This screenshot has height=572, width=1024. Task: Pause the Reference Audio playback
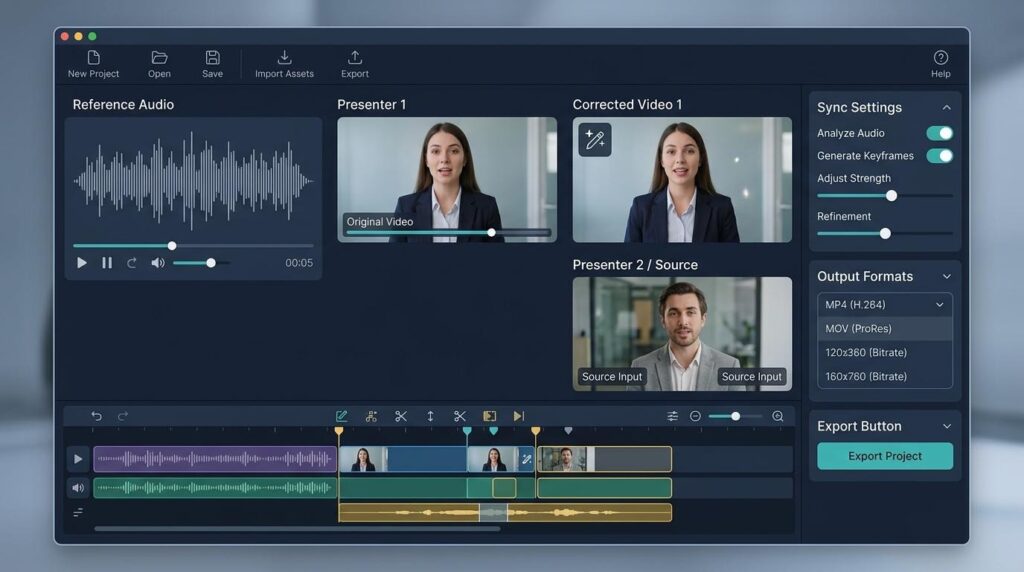tap(107, 263)
